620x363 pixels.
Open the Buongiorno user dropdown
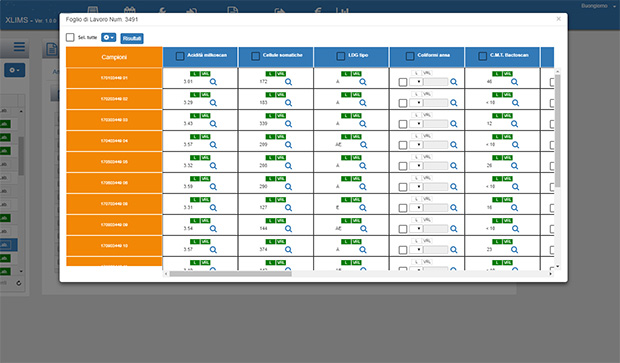pos(598,6)
